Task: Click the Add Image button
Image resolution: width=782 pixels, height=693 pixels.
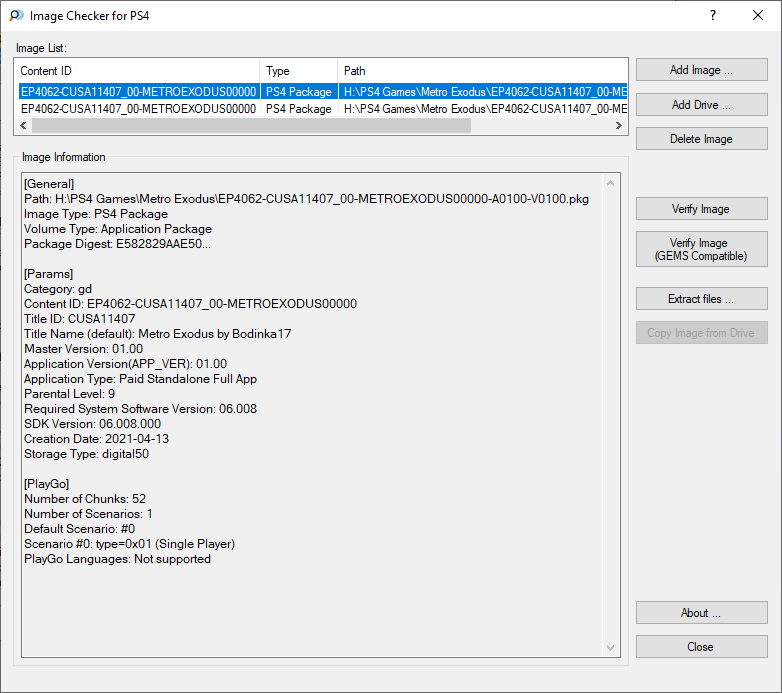Action: pyautogui.click(x=701, y=70)
